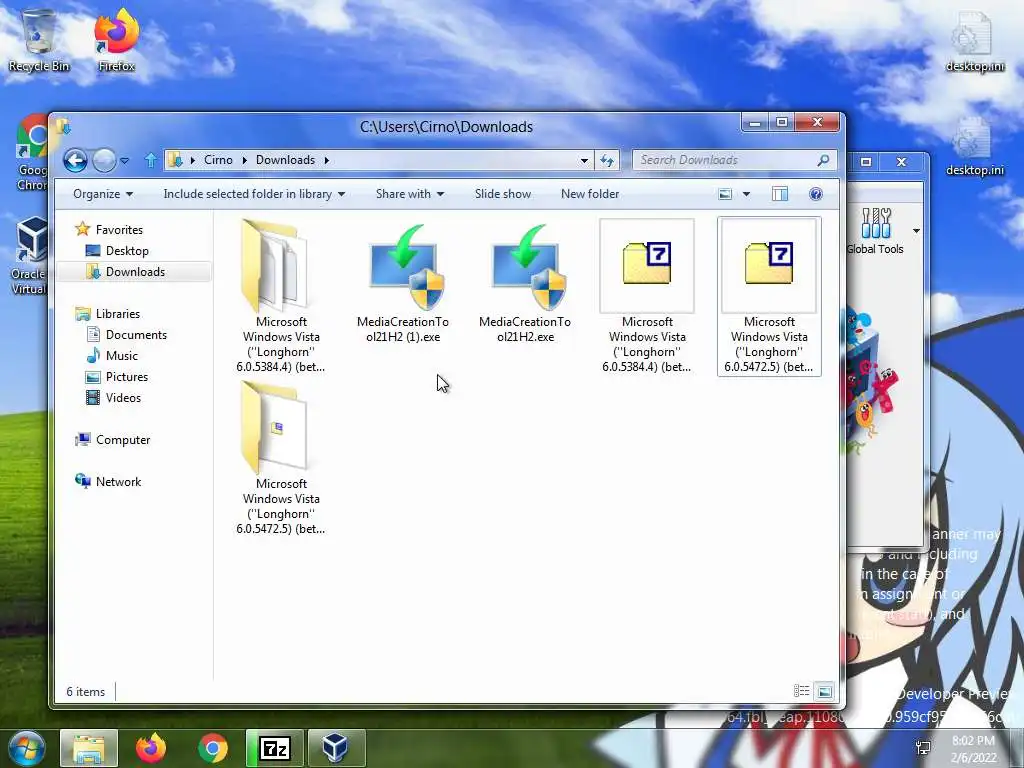Click Slide show in the toolbar

click(x=503, y=194)
